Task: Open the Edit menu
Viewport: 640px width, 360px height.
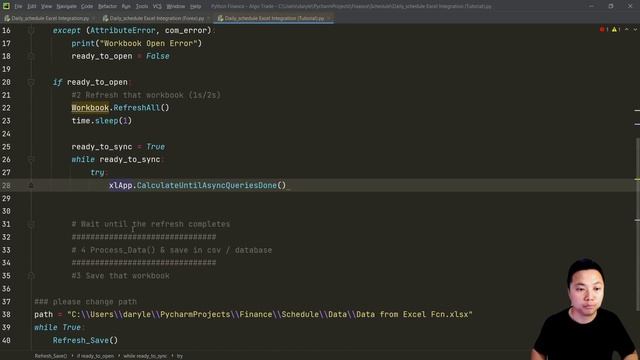Action: [31, 6]
